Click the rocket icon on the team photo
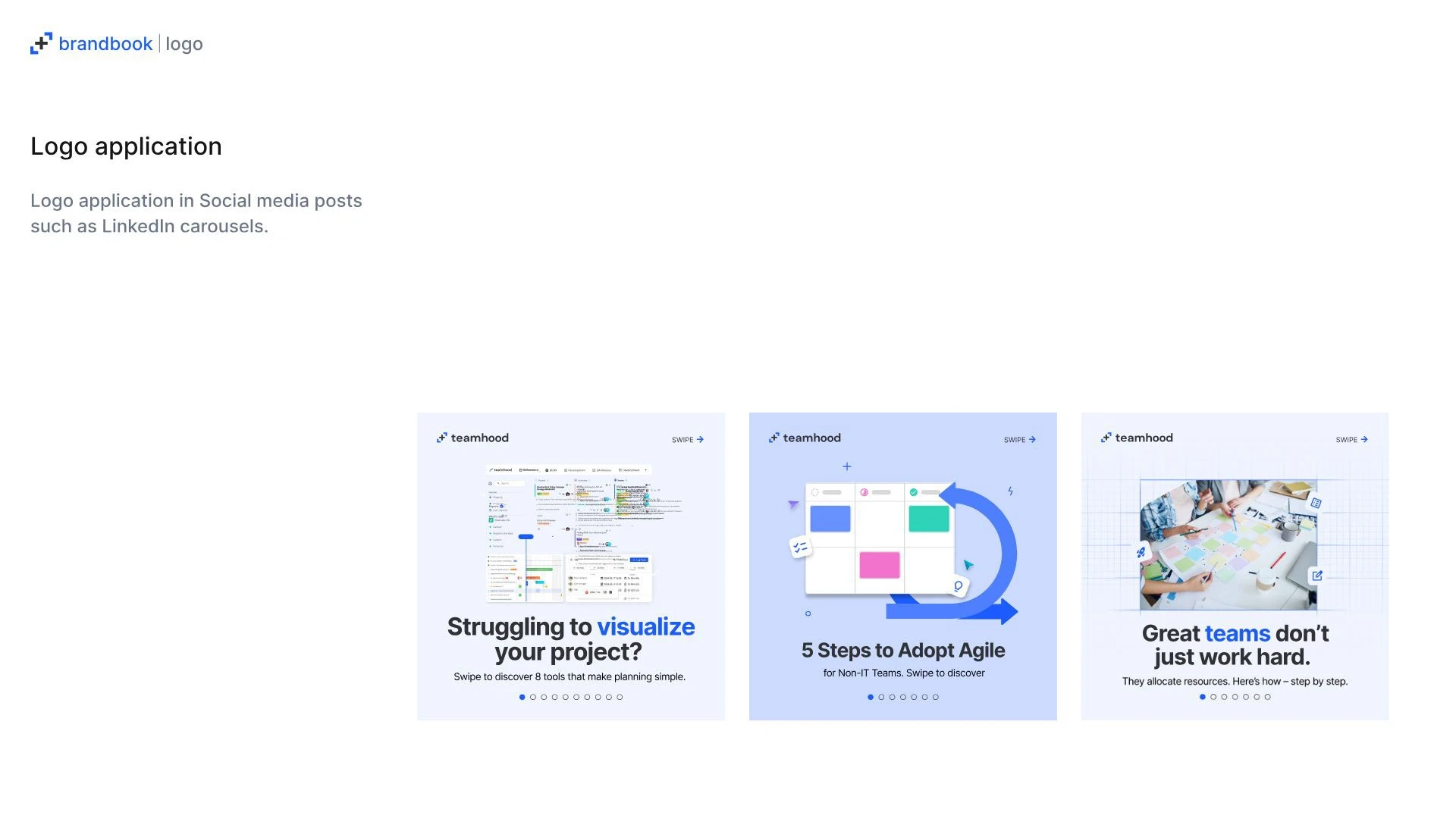Viewport: 1456px width, 819px height. (1141, 552)
